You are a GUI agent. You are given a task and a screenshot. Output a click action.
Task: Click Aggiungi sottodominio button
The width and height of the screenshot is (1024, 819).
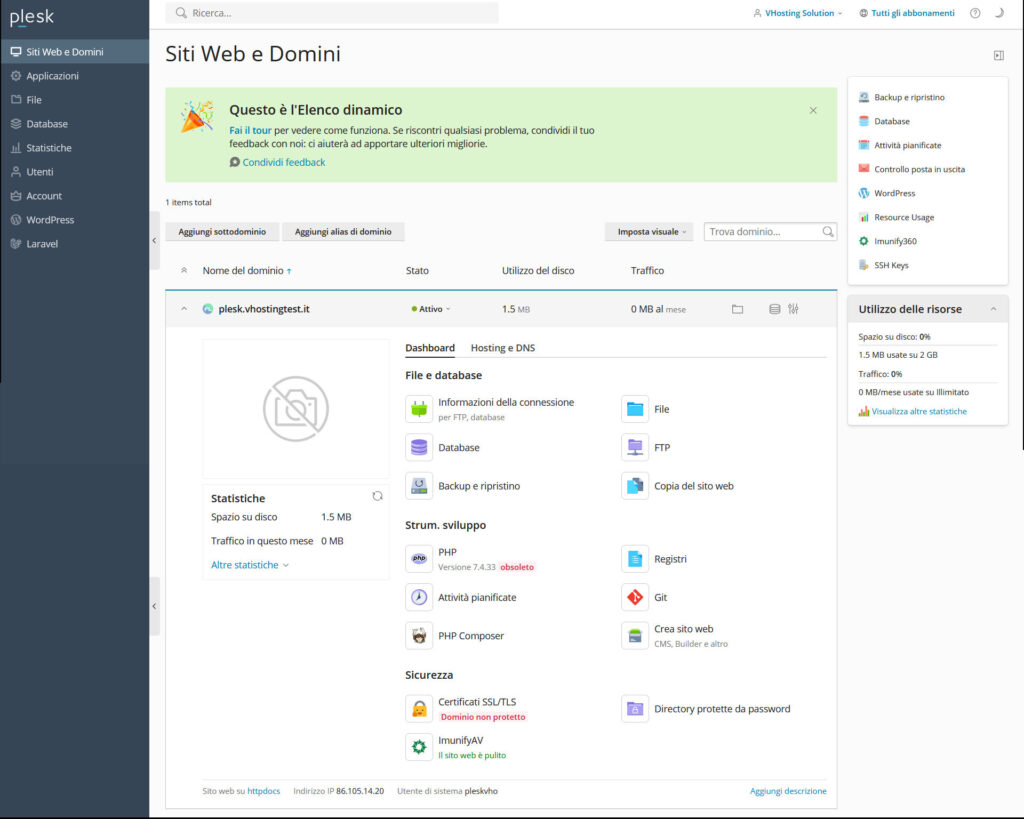tap(222, 232)
